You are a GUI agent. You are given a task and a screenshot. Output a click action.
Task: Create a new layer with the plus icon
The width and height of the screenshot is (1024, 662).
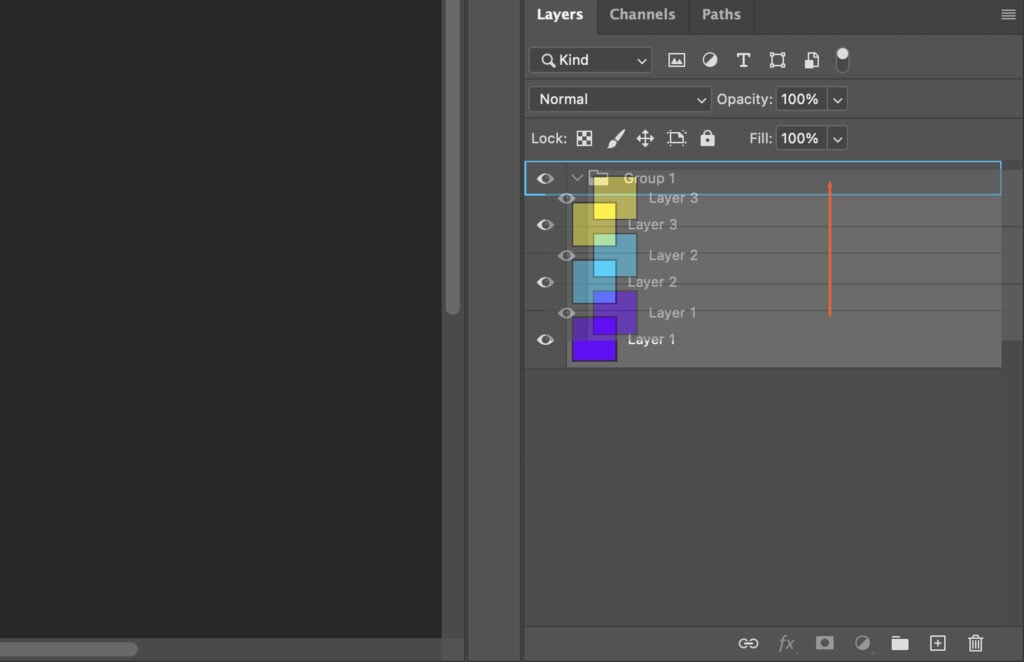(x=938, y=643)
